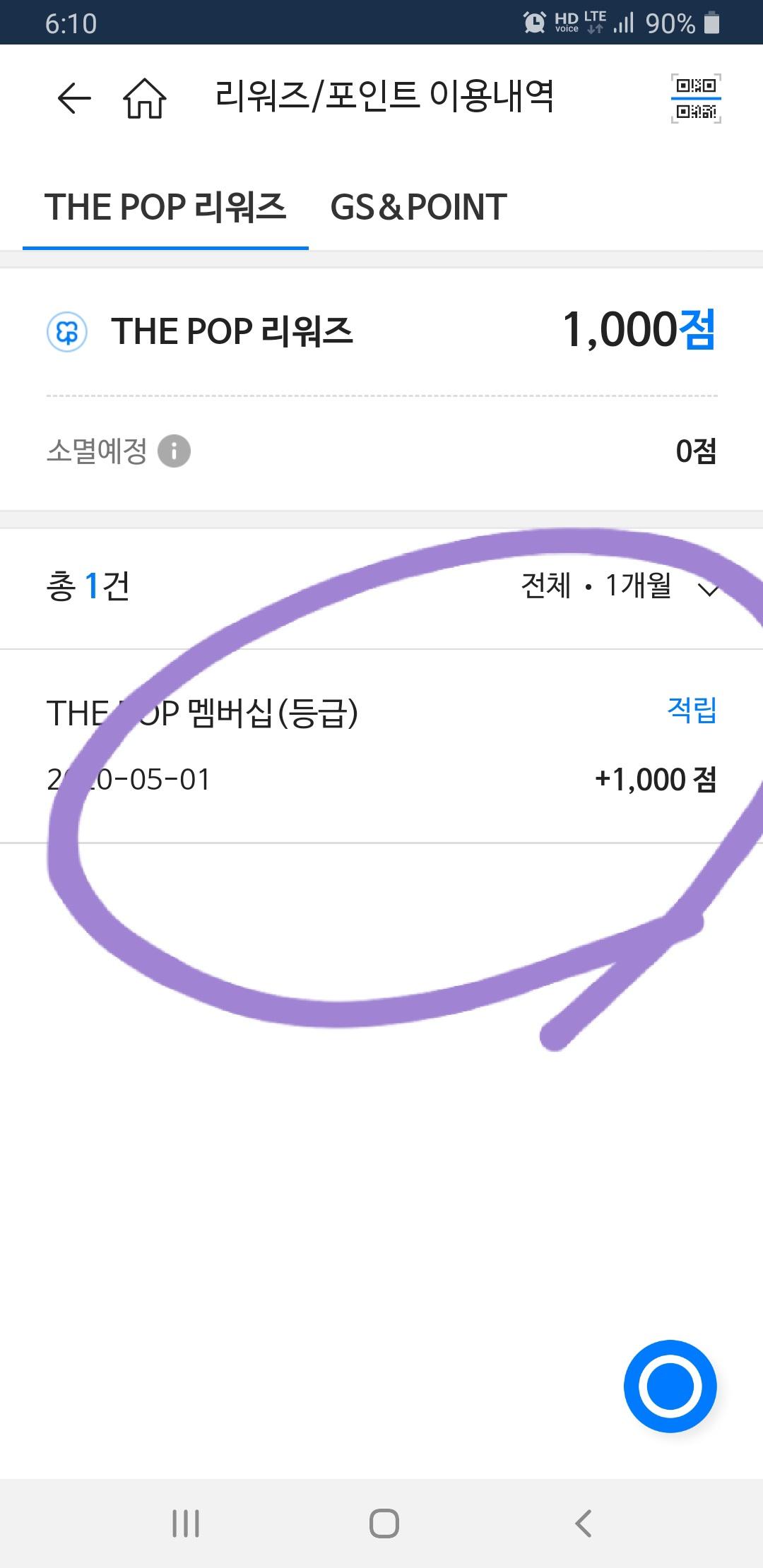Open the 전체 · 1개월 filter dropdown
Viewport: 763px width, 1568px height.
[x=597, y=586]
